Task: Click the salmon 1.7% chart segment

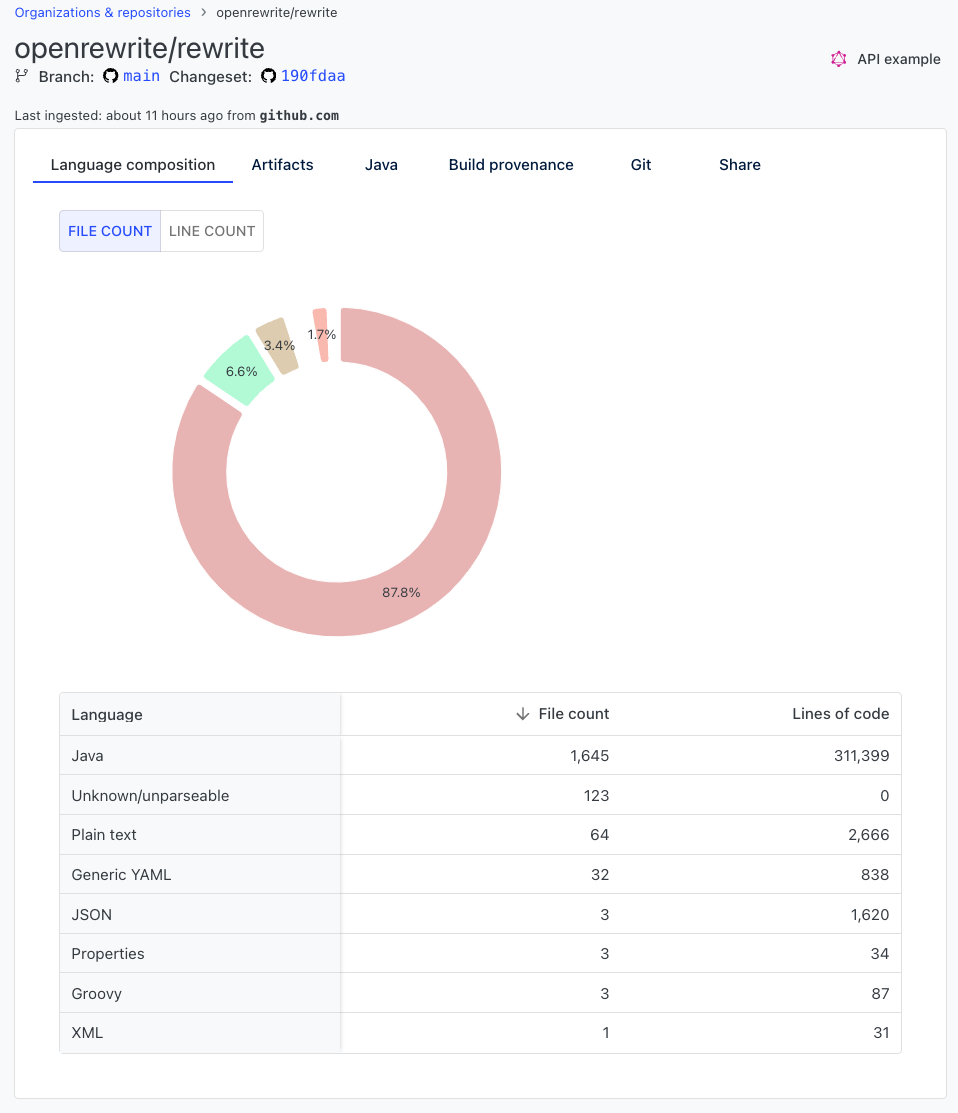Action: point(321,335)
